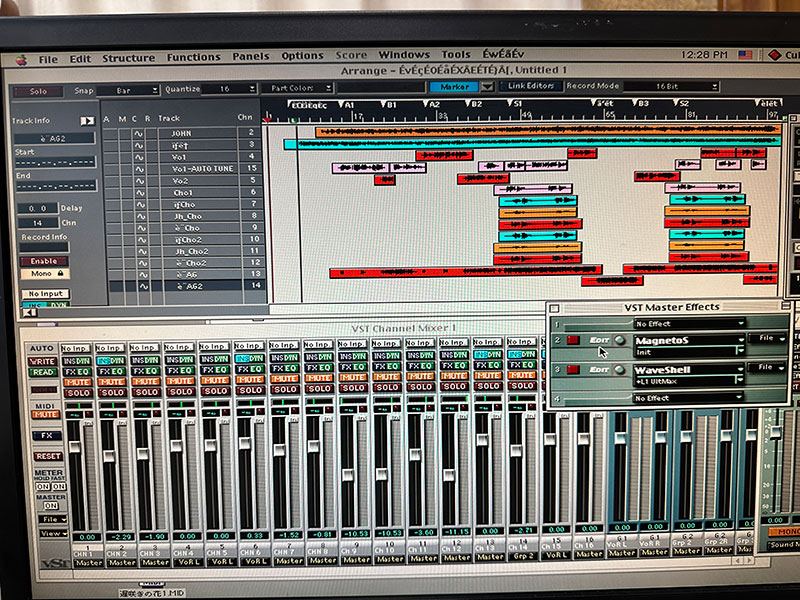The image size is (800, 600).
Task: Click audio class icon on Jh_Cho track
Action: [x=141, y=216]
